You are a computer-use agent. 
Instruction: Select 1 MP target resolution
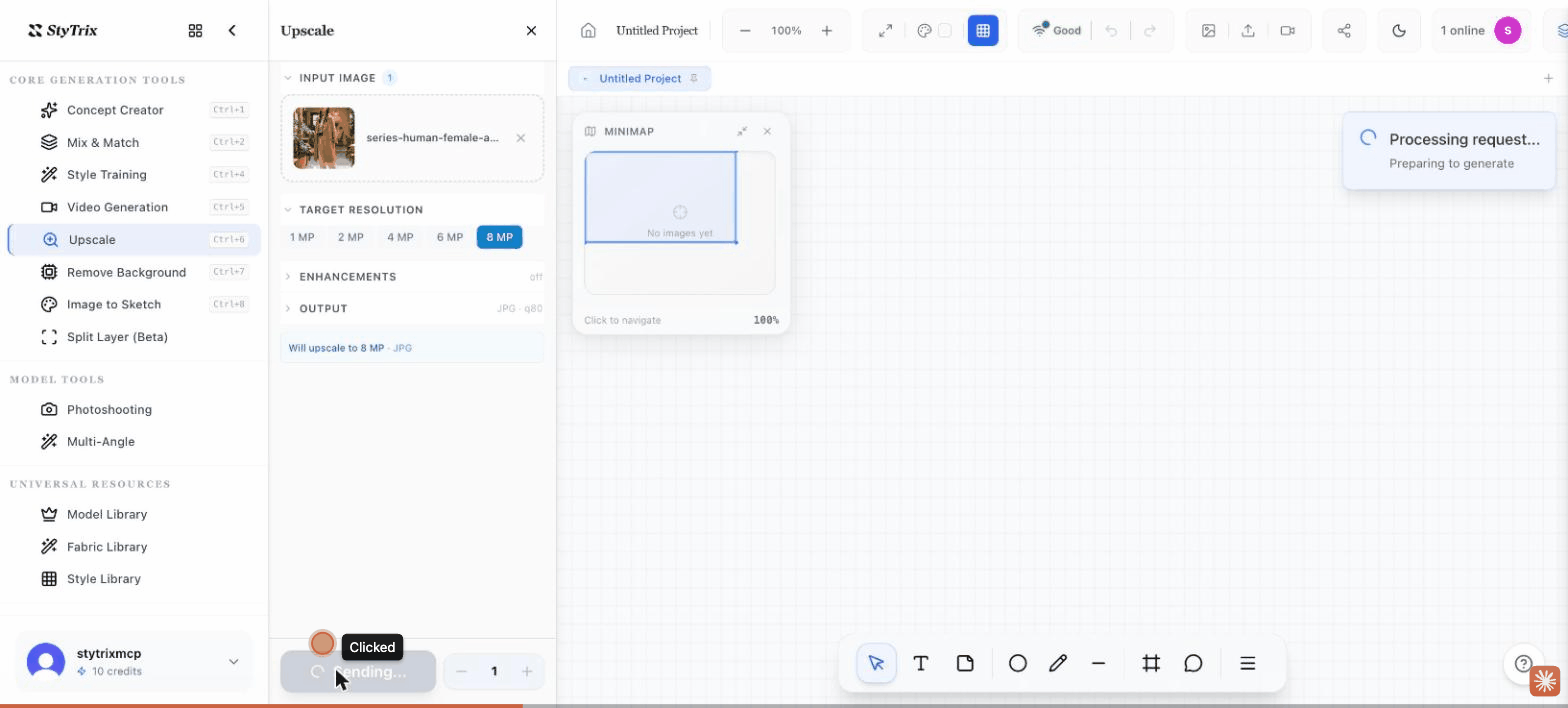tap(302, 237)
